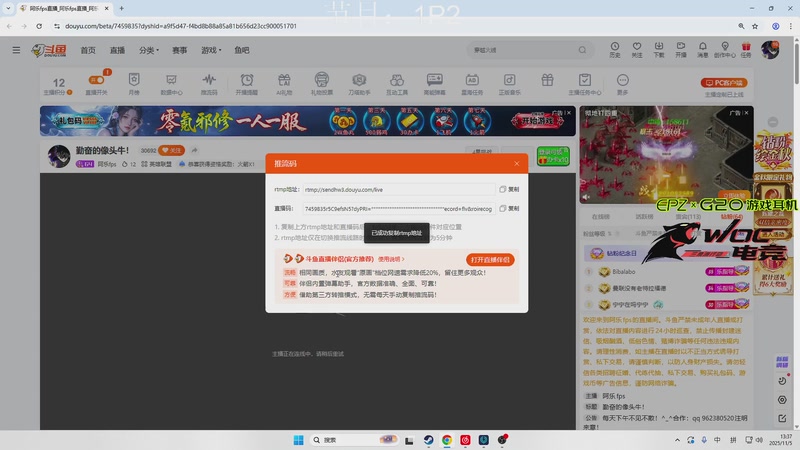Open the user avatar in header

point(770,50)
